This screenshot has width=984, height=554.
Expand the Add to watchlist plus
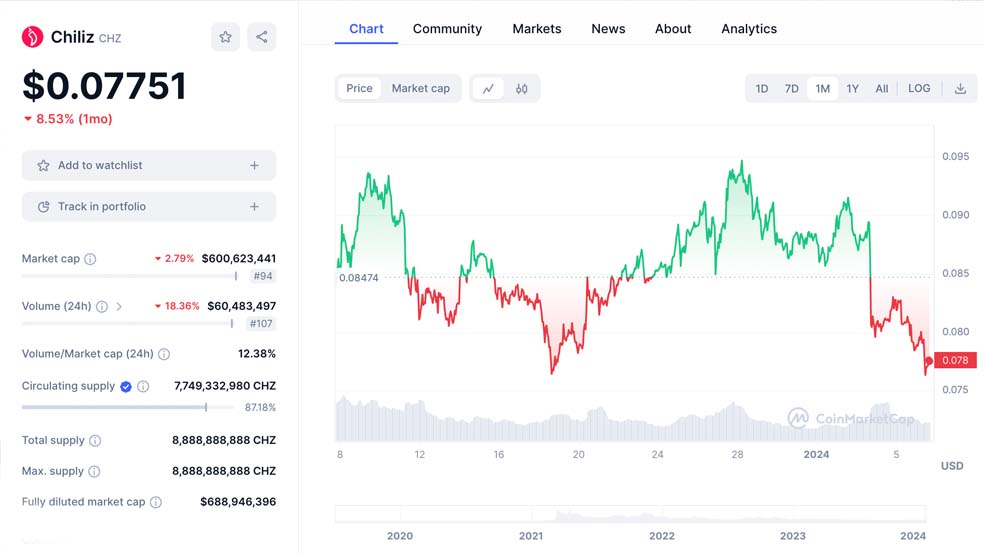point(254,166)
